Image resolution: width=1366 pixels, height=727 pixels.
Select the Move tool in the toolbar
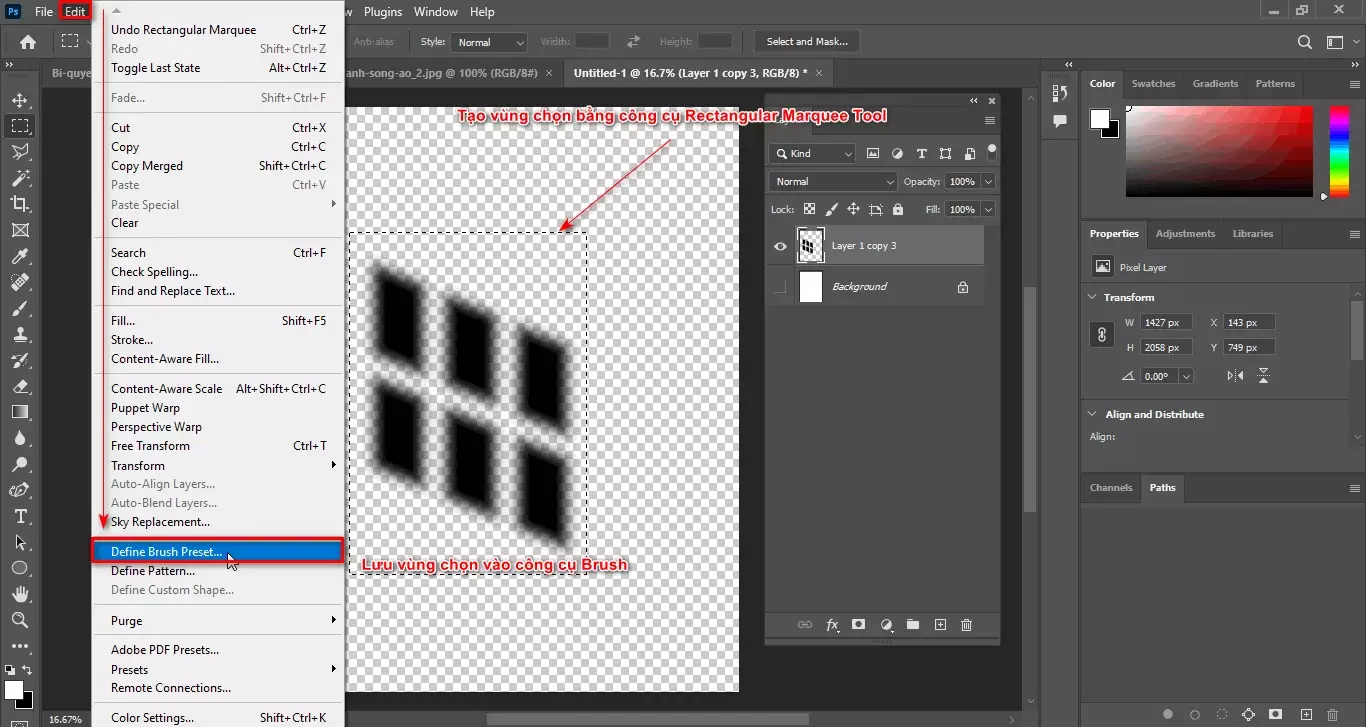point(20,99)
